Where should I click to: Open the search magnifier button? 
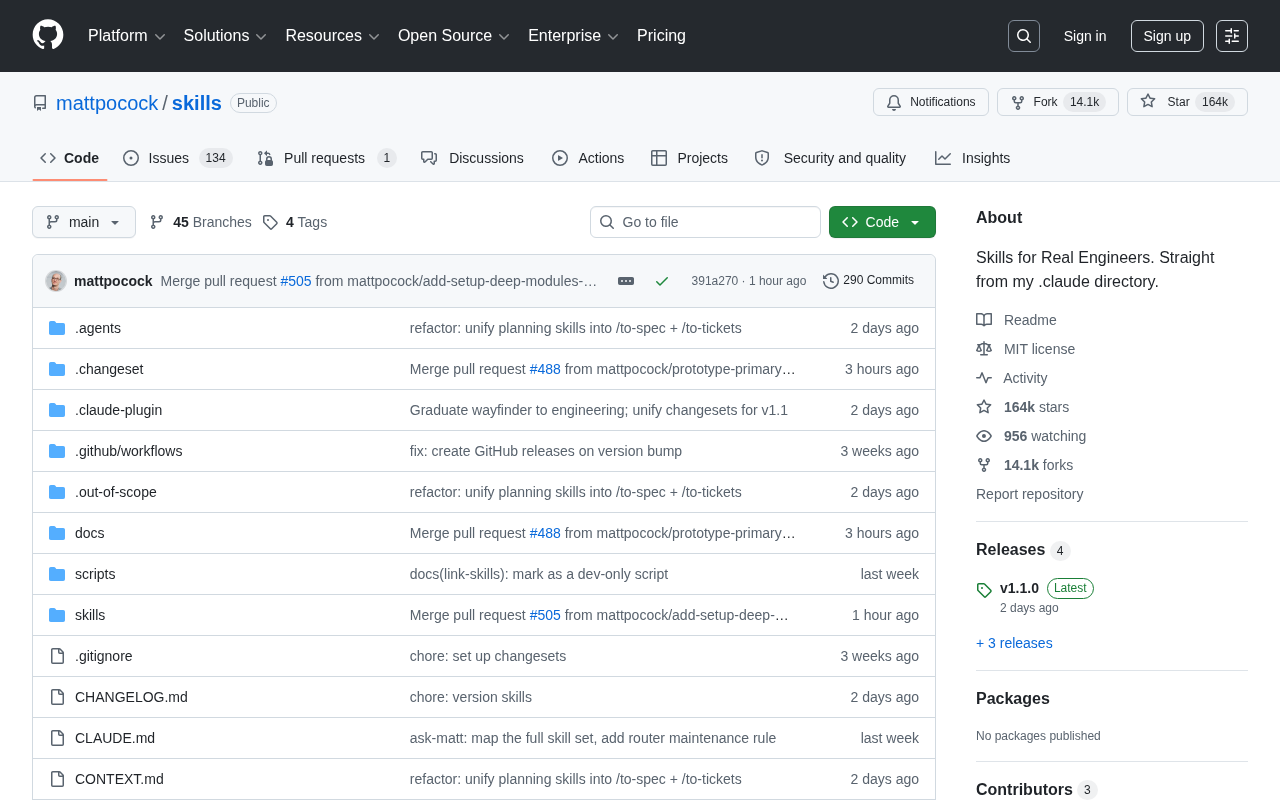tap(1024, 36)
